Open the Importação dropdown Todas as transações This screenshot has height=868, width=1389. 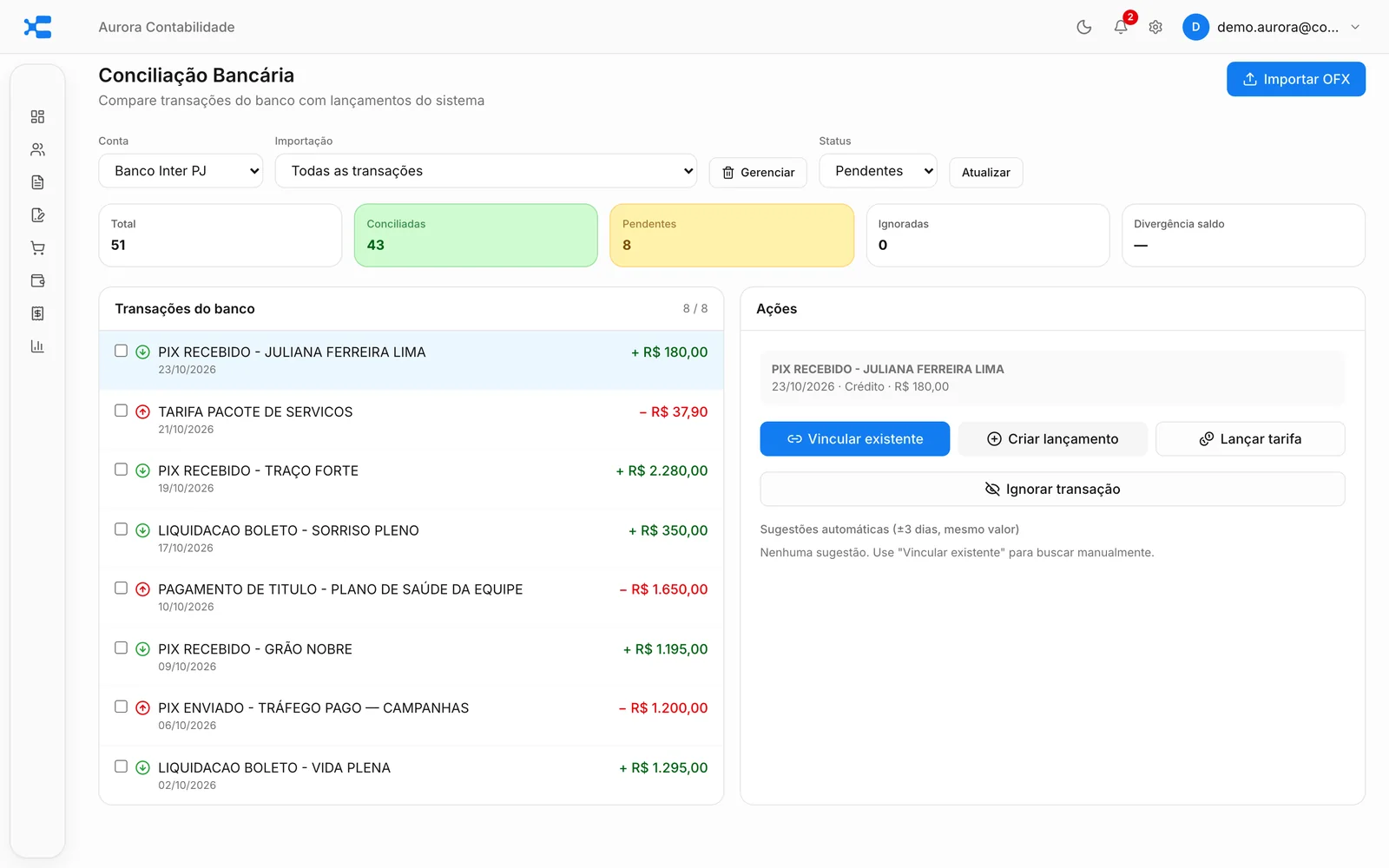coord(486,171)
